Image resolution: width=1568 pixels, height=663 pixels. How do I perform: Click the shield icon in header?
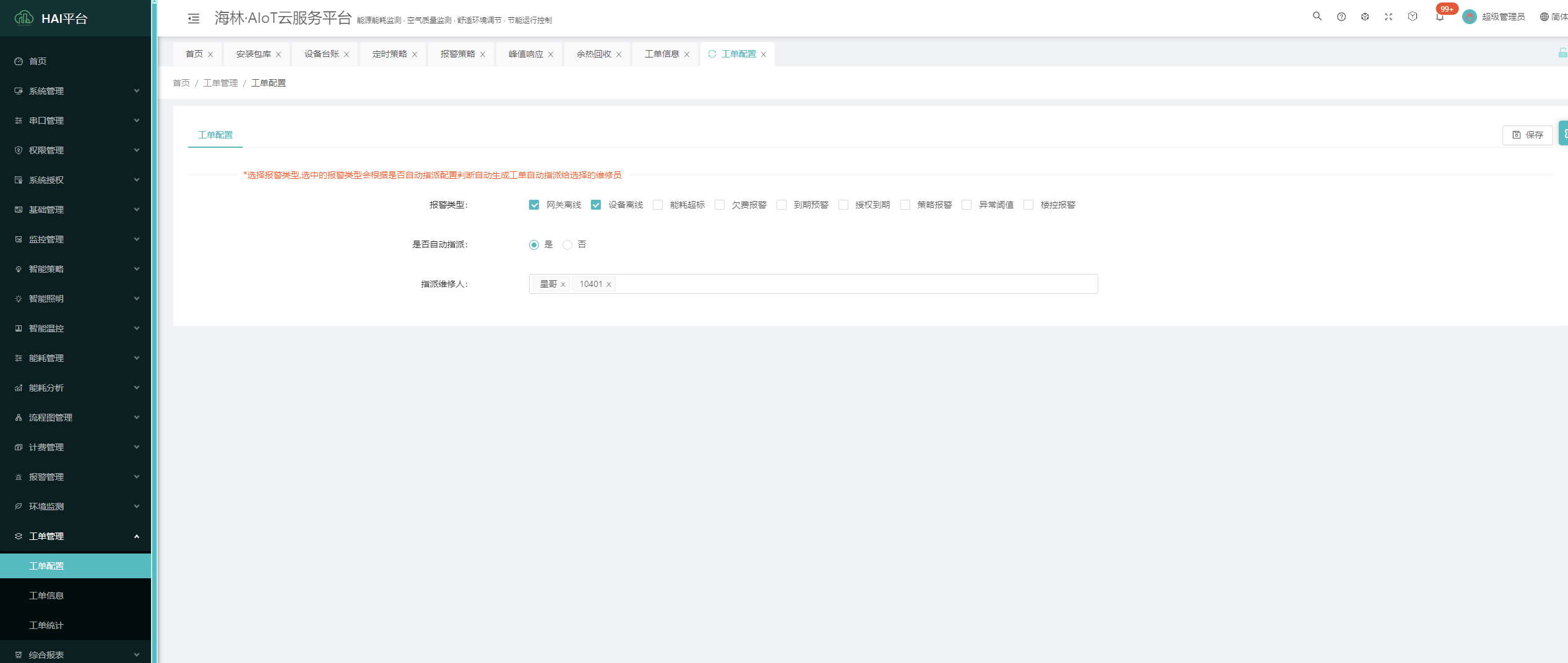[1413, 17]
